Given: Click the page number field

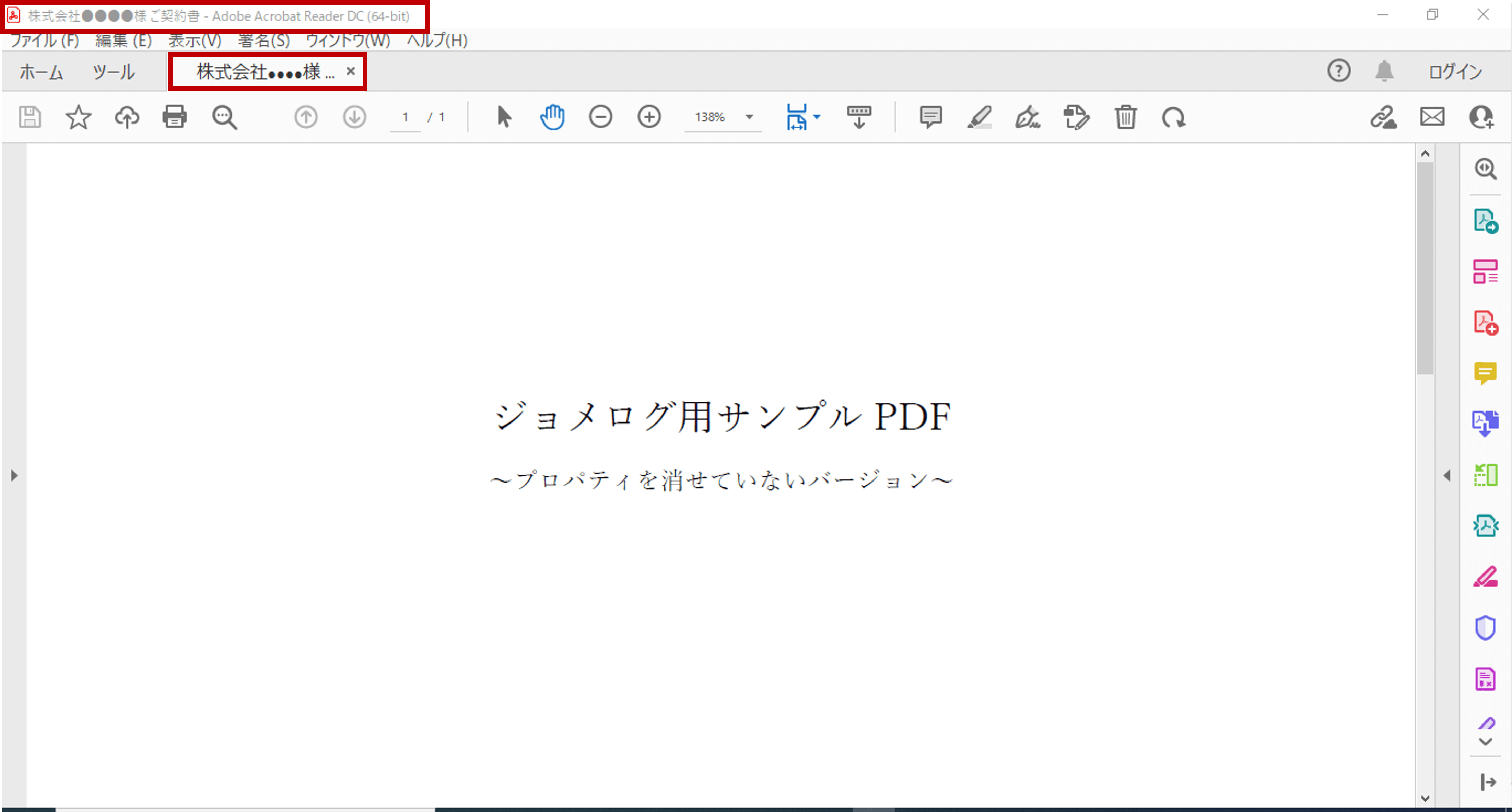Looking at the screenshot, I should (405, 117).
